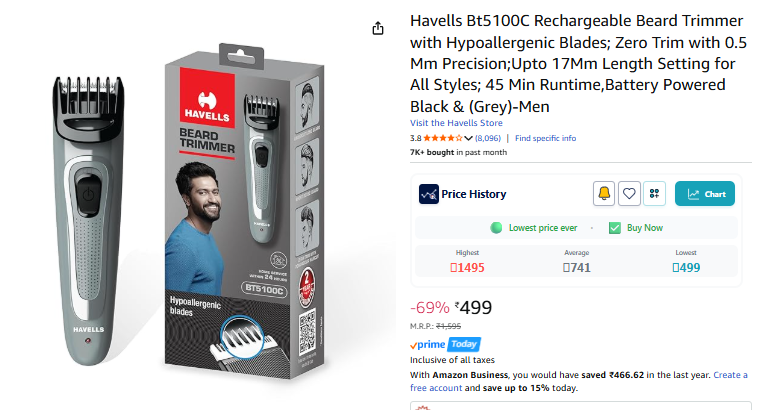Add to wishlist with heart icon
The image size is (769, 410).
629,194
